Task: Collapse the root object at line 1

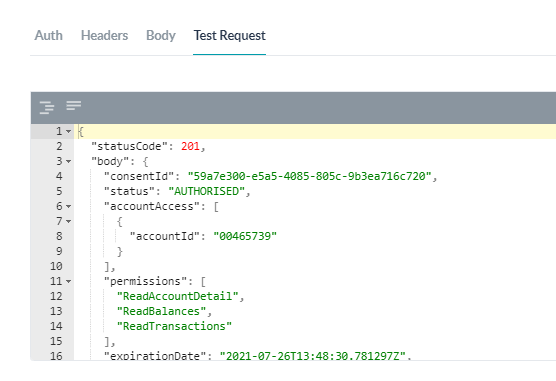Action: [x=68, y=132]
